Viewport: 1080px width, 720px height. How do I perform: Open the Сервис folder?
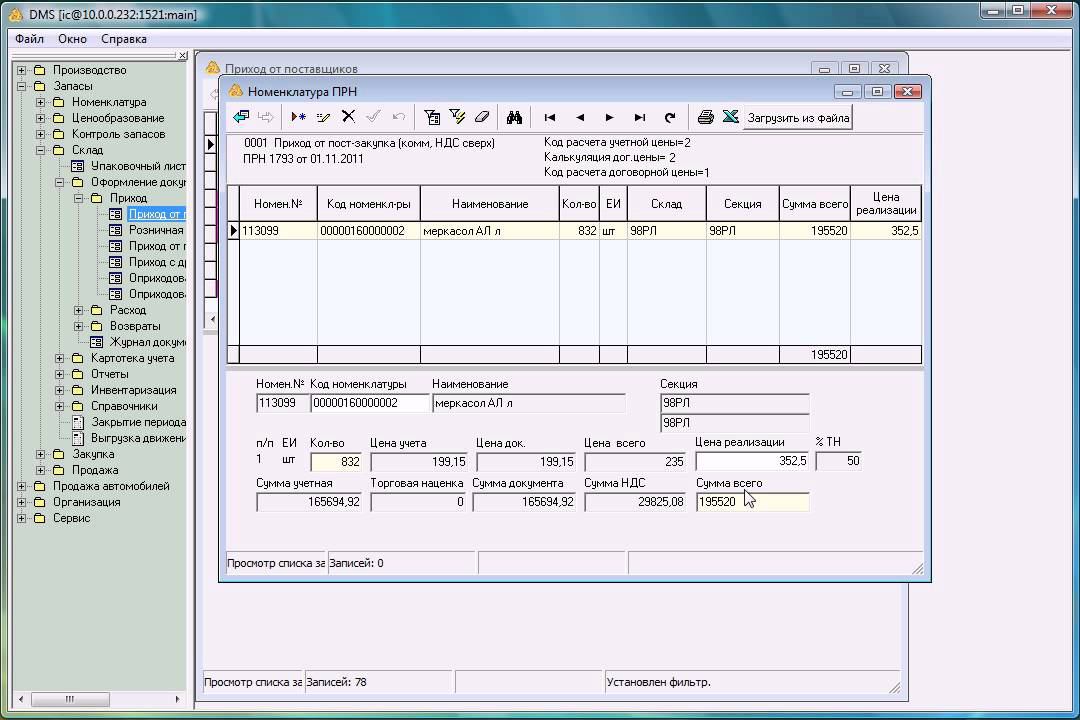(x=72, y=518)
